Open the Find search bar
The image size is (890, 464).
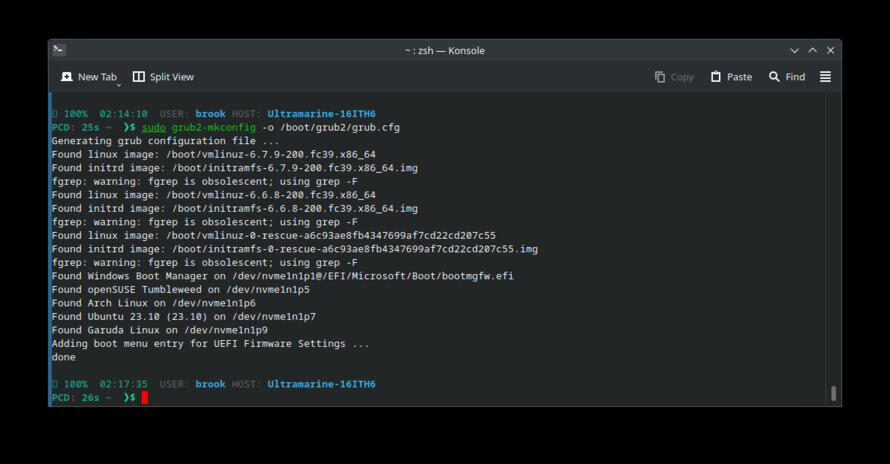tap(787, 77)
